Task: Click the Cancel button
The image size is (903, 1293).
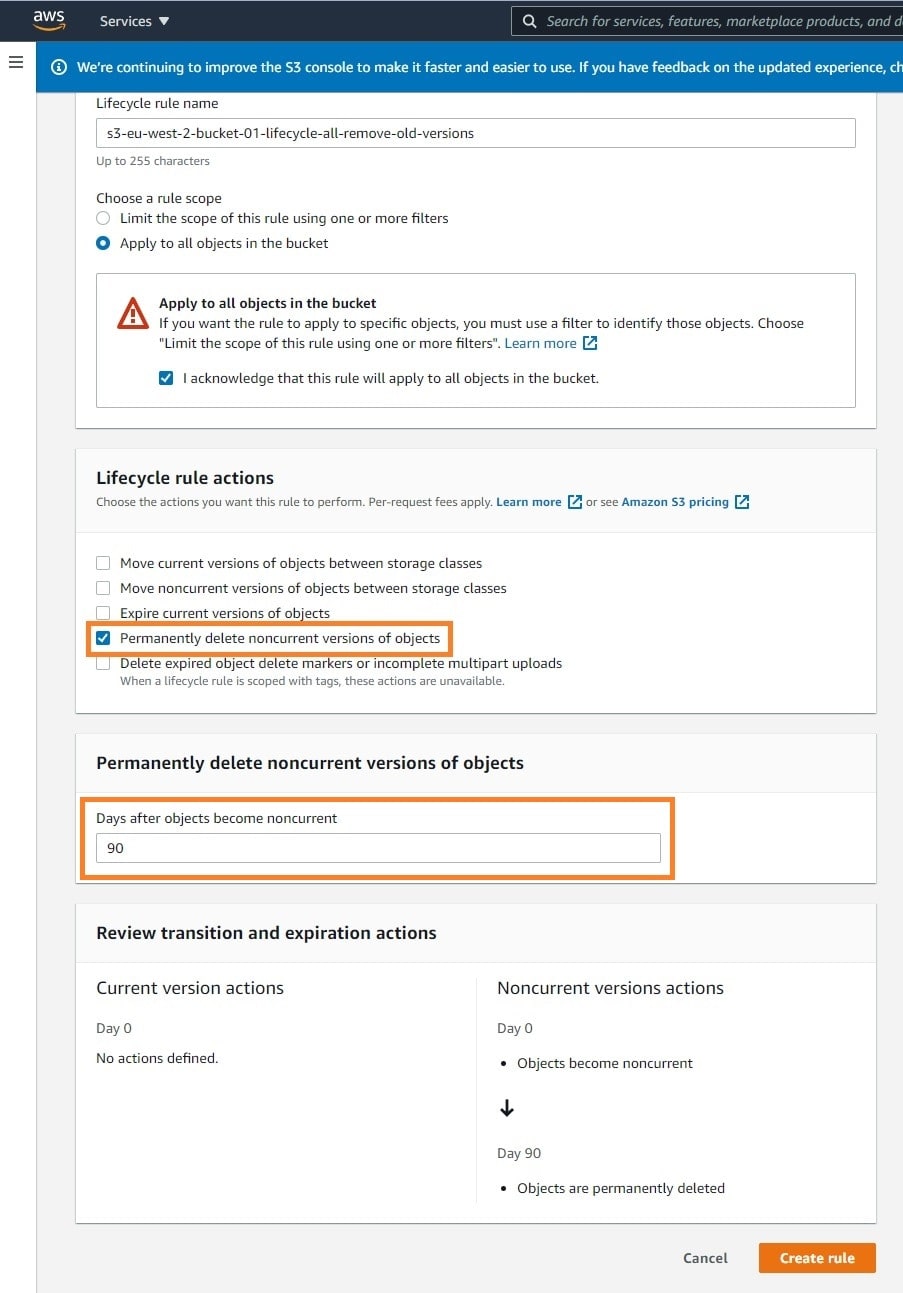Action: [x=705, y=1258]
